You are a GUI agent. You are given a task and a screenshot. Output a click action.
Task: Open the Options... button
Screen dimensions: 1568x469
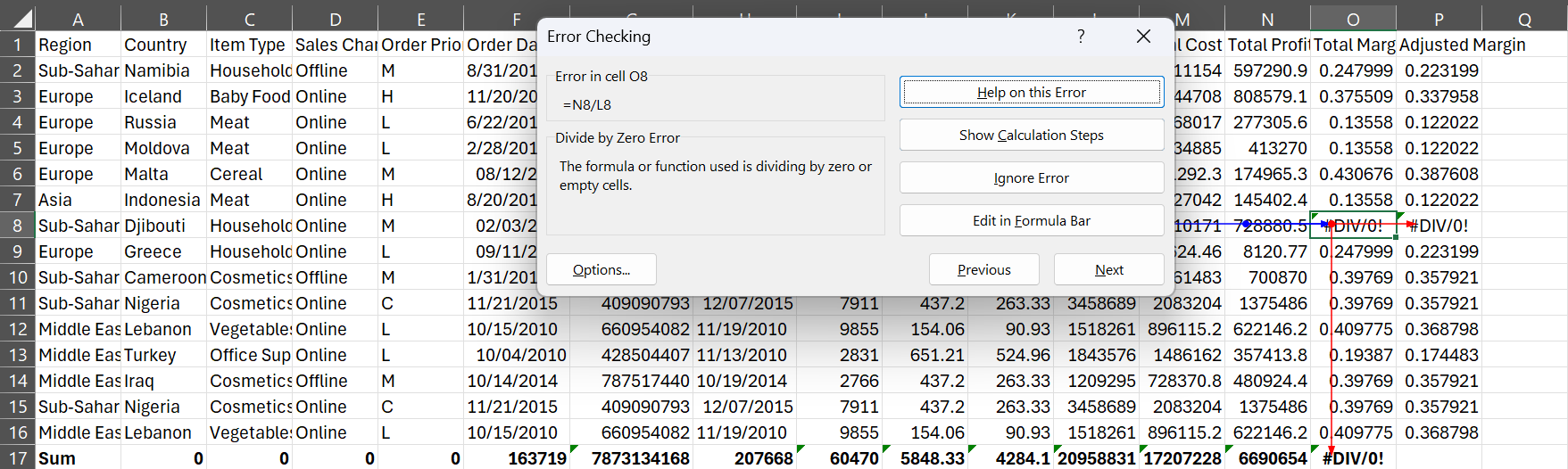tap(601, 269)
